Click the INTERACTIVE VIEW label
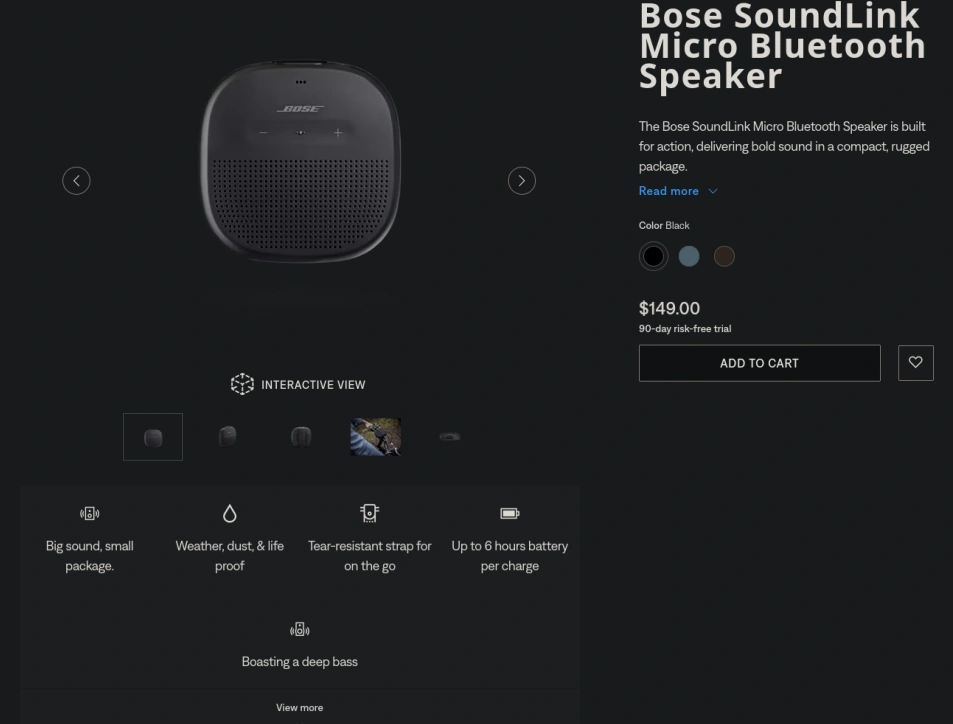953x724 pixels. [x=313, y=385]
